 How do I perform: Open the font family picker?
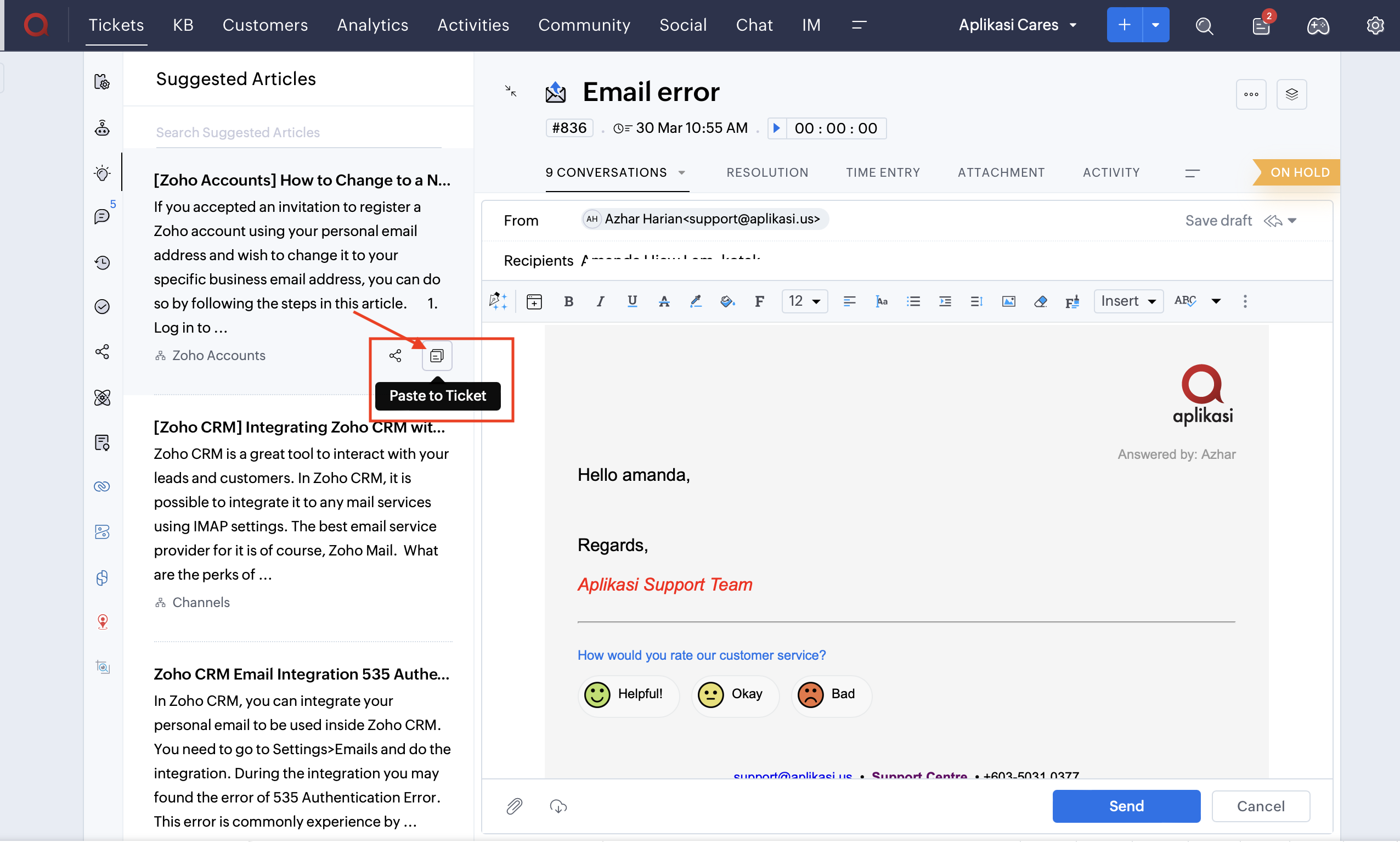[x=759, y=301]
